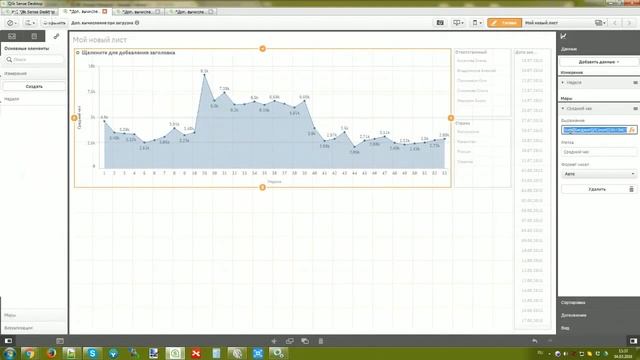This screenshot has height=360, width=640.
Task: Click the top orange resize handle of chart
Action: click(x=262, y=49)
